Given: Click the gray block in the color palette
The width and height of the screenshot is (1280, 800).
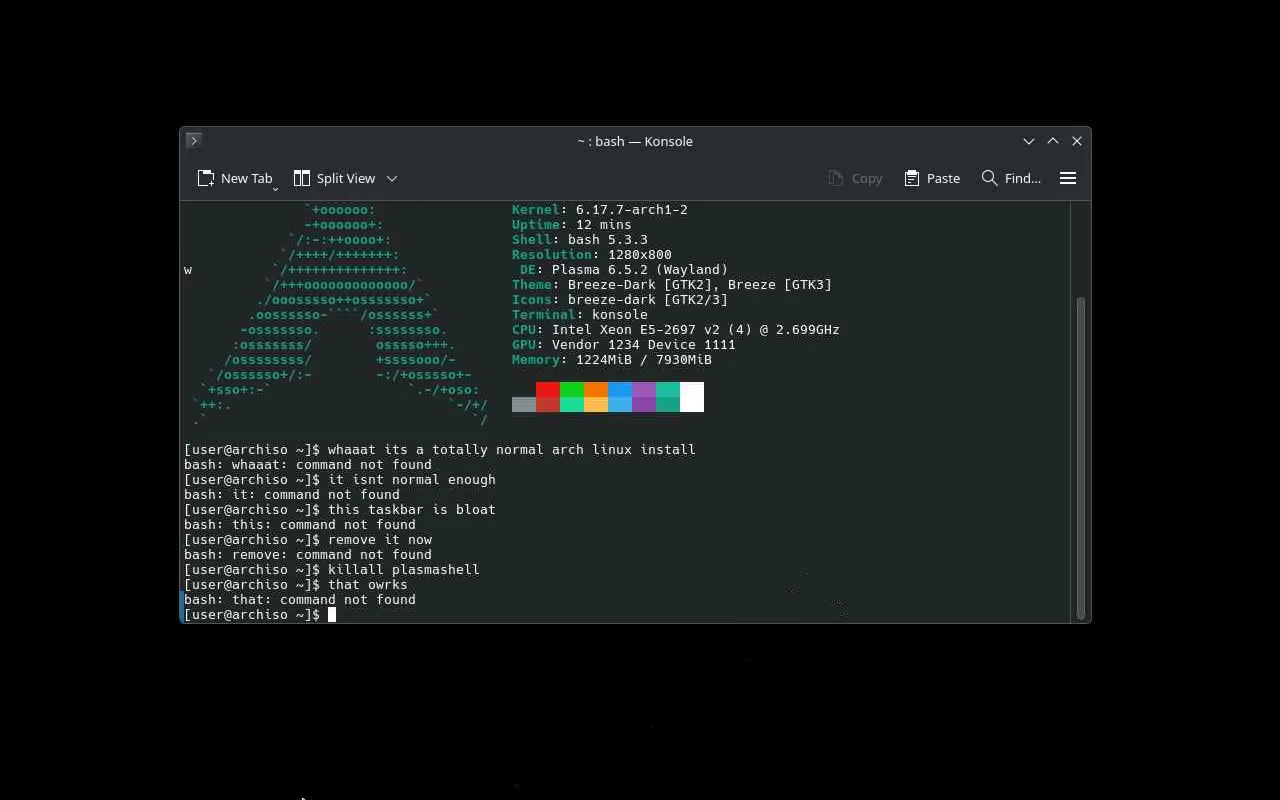Looking at the screenshot, I should coord(524,405).
